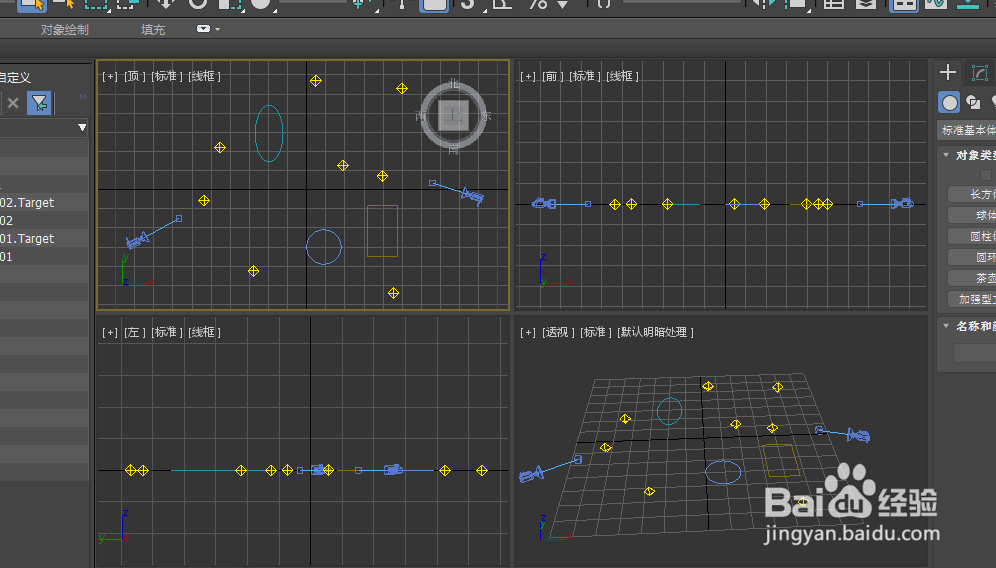996x568 pixels.
Task: Click the 圆环 torus button
Action: [x=972, y=257]
